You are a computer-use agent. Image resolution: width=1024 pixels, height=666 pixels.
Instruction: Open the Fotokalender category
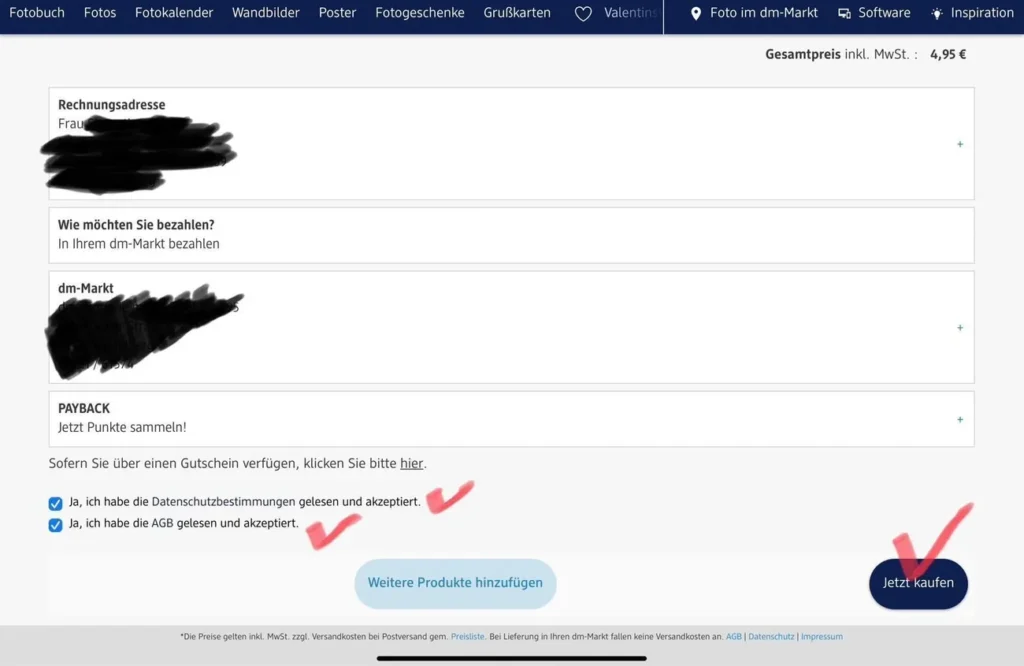click(x=174, y=13)
